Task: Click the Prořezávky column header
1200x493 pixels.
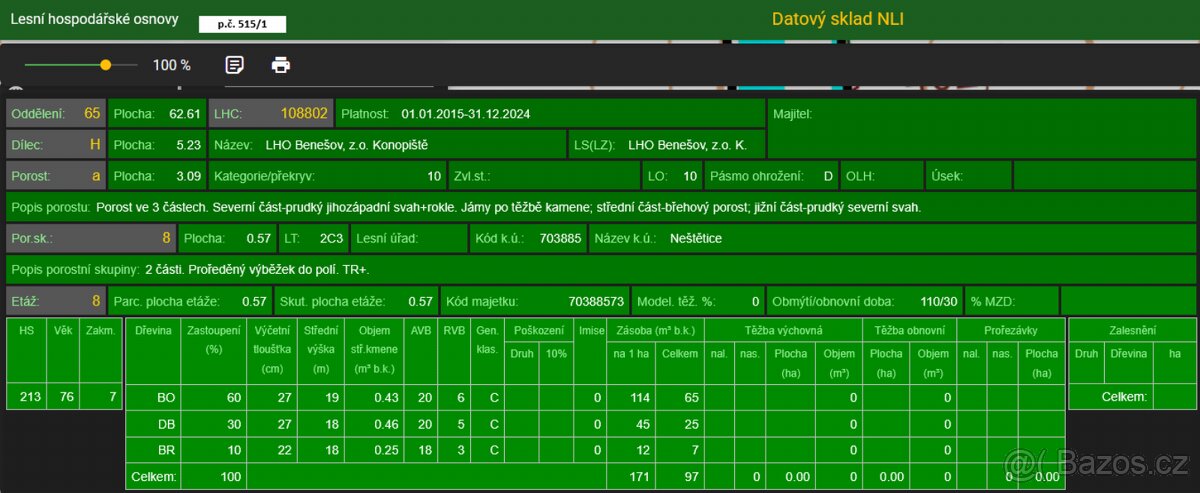Action: pyautogui.click(x=1010, y=330)
